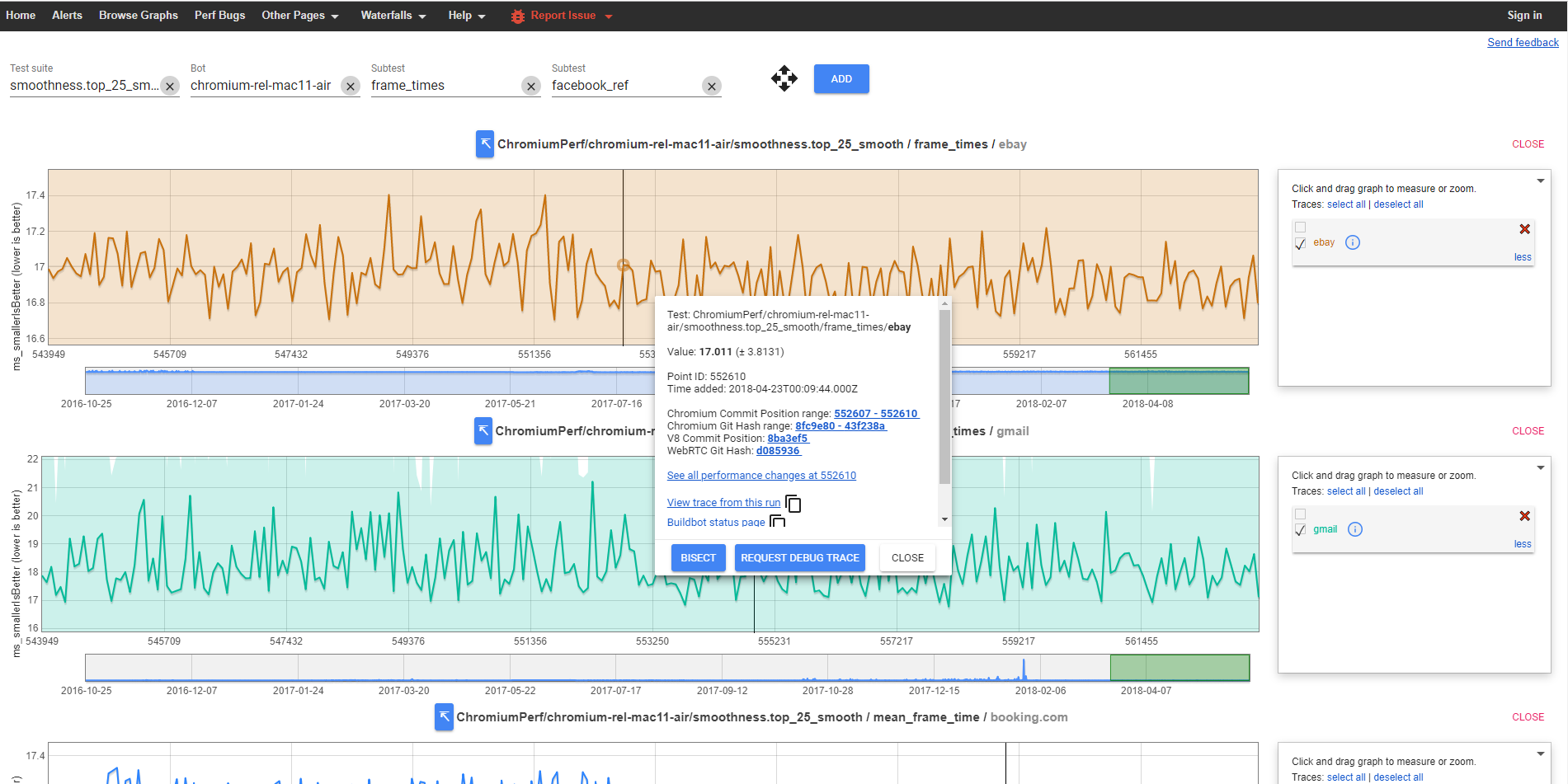The height and width of the screenshot is (784, 1568).
Task: Go to Home in nav bar
Action: tap(21, 16)
